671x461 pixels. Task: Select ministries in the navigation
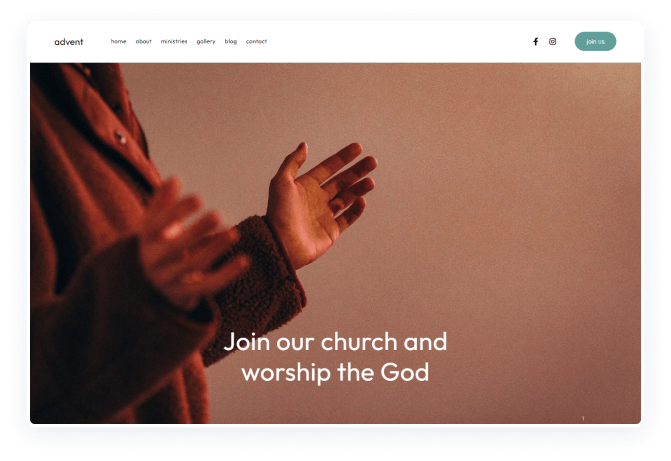(x=174, y=42)
